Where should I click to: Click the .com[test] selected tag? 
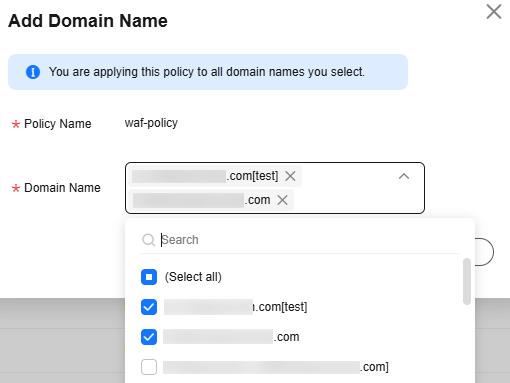click(206, 176)
